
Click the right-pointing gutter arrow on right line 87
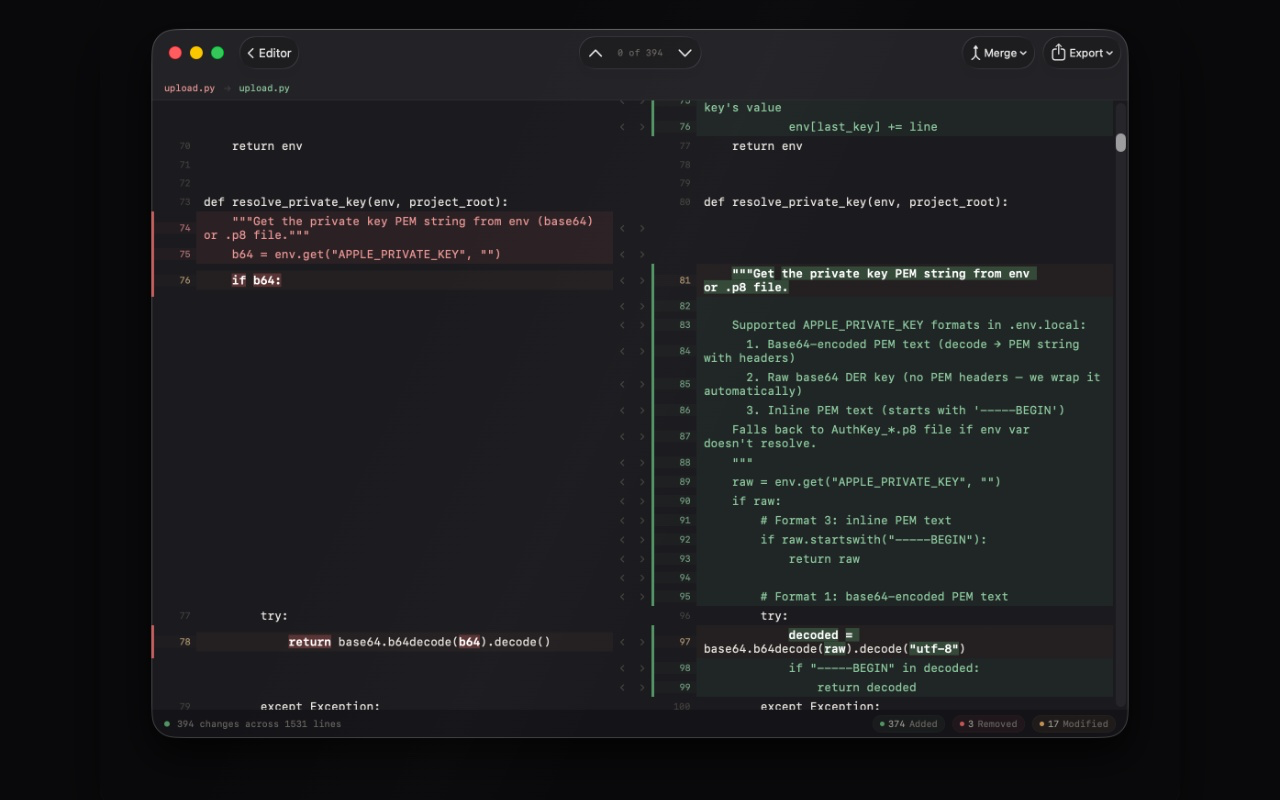click(x=642, y=437)
